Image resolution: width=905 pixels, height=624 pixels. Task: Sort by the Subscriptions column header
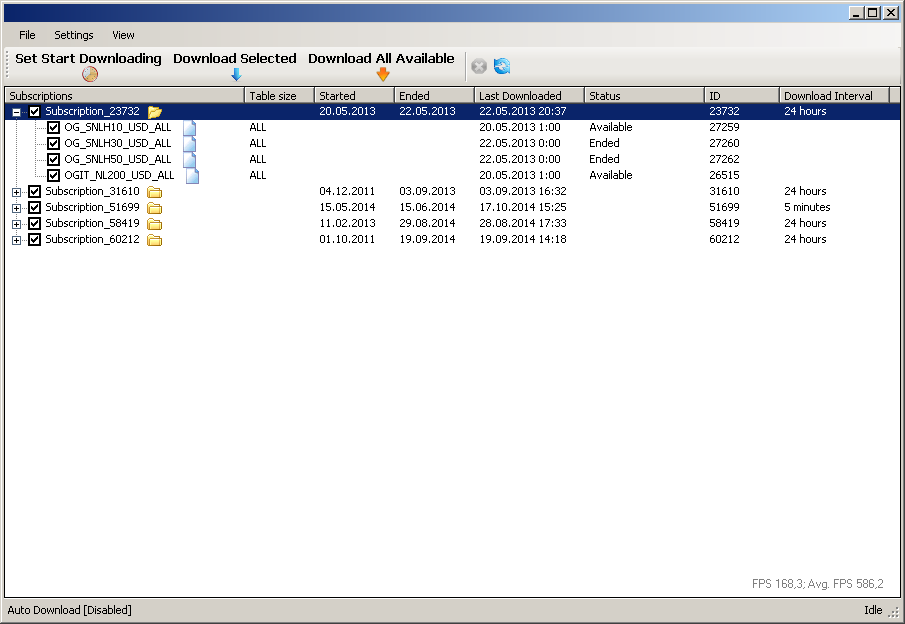(125, 96)
